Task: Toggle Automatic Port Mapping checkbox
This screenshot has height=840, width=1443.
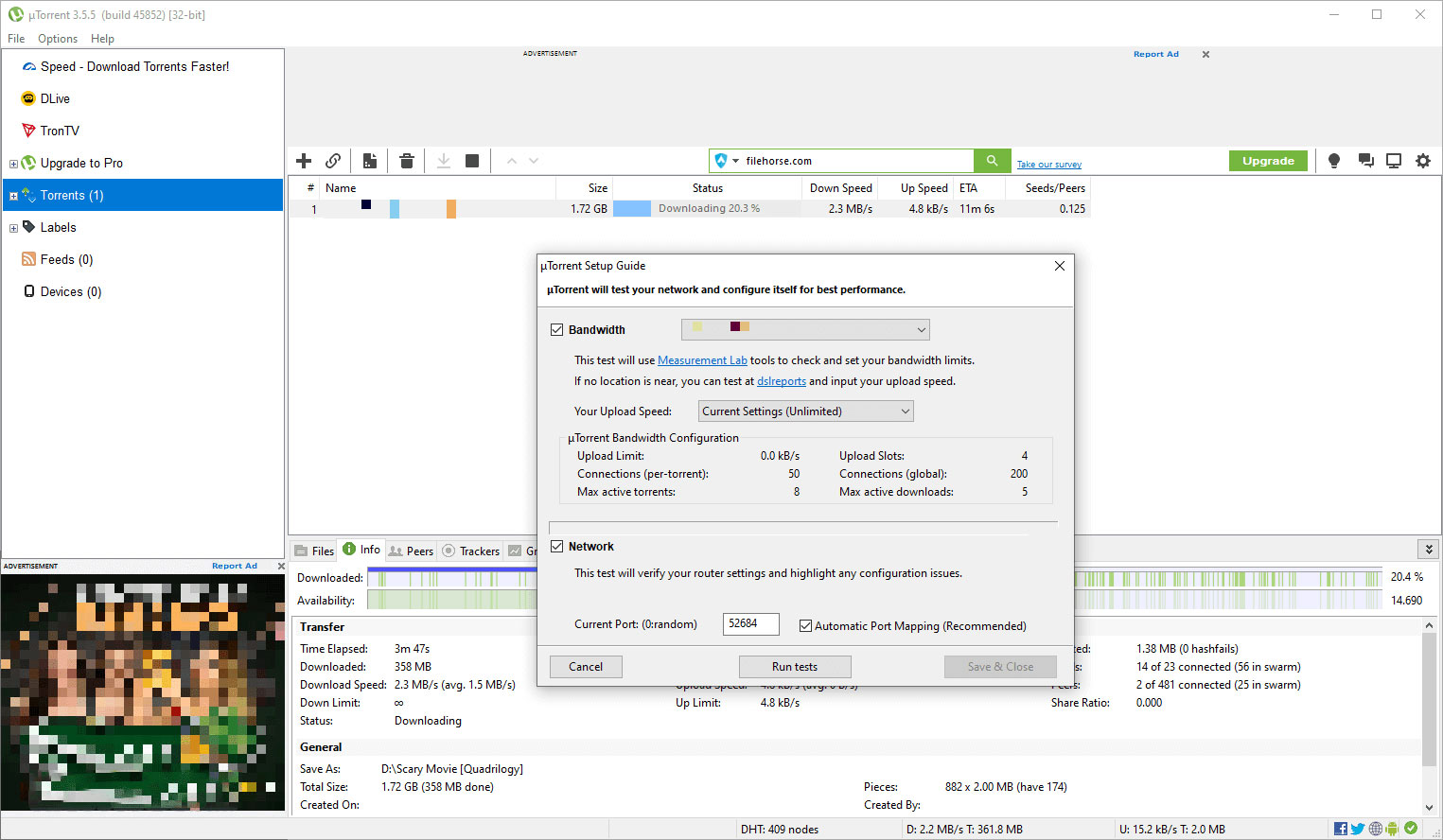Action: 806,626
